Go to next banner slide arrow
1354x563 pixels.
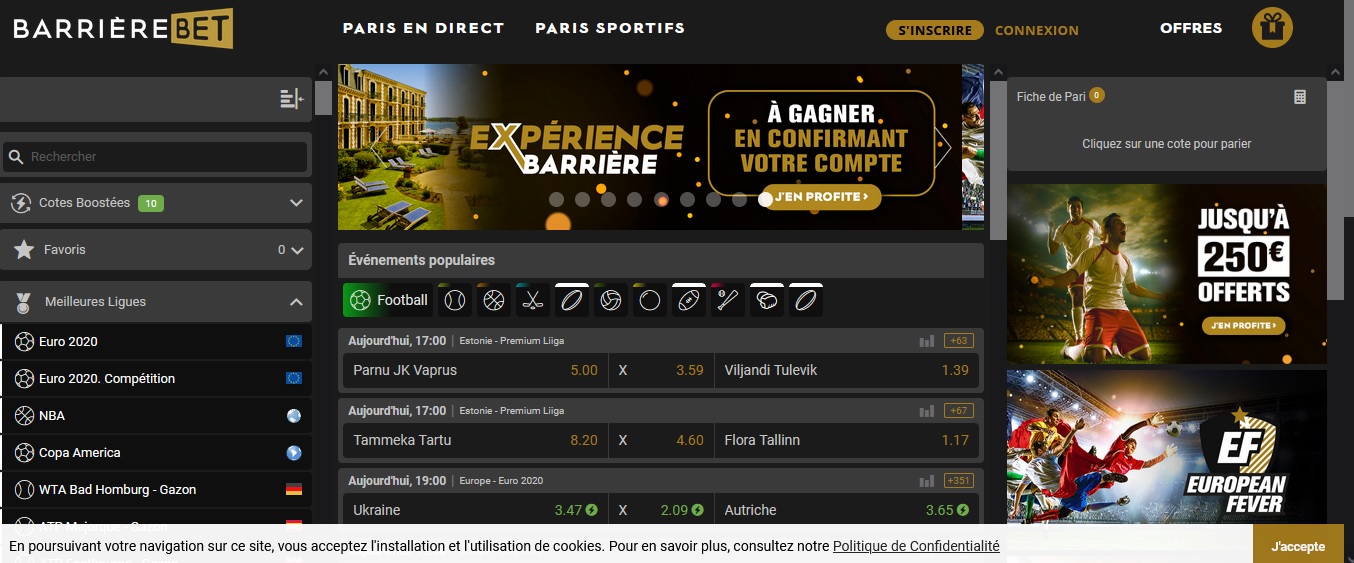point(942,148)
